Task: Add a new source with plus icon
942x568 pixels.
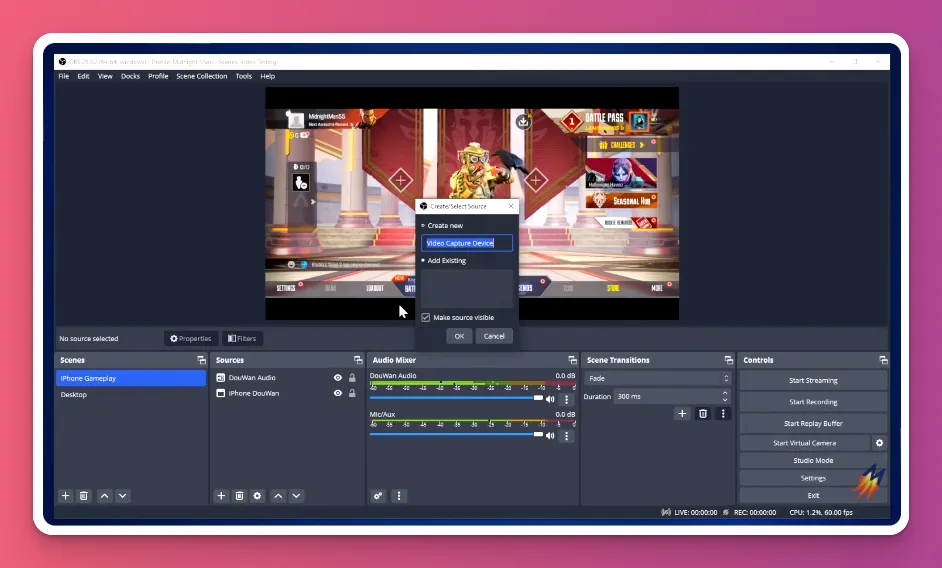Action: [221, 496]
